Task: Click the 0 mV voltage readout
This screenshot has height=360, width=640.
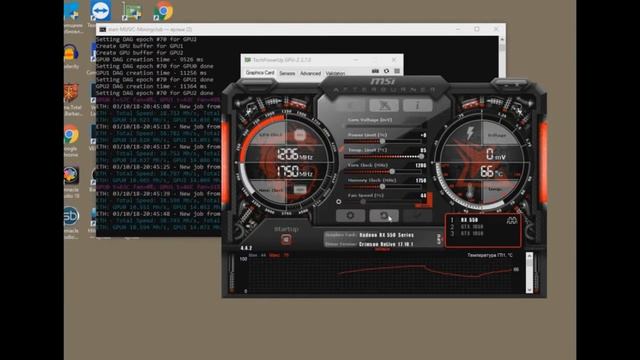Action: click(496, 154)
